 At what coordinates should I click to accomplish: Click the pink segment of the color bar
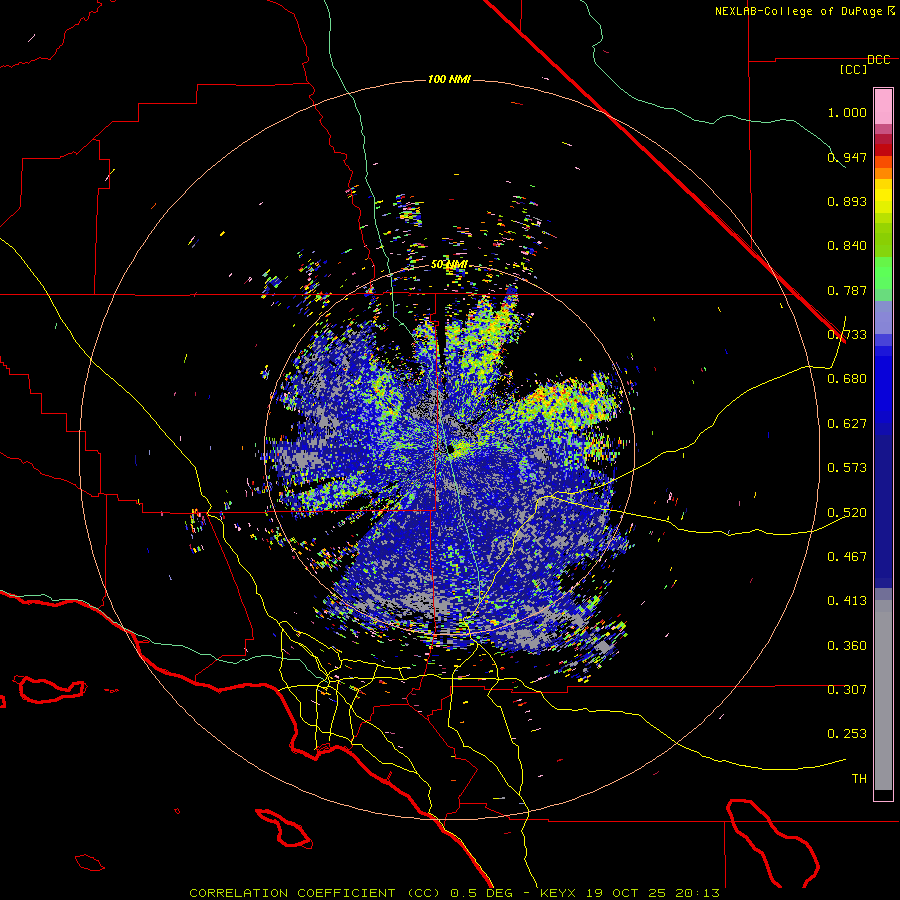click(x=883, y=107)
